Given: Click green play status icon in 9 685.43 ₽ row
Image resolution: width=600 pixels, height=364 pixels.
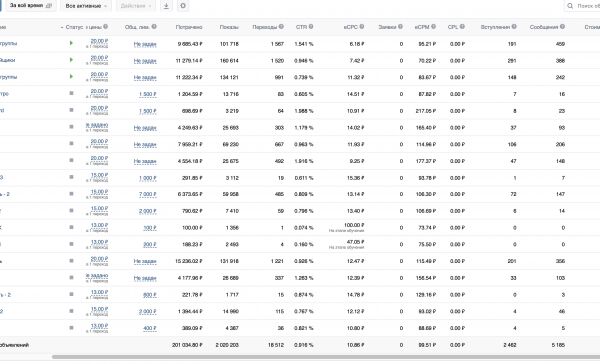Looking at the screenshot, I should (x=71, y=43).
